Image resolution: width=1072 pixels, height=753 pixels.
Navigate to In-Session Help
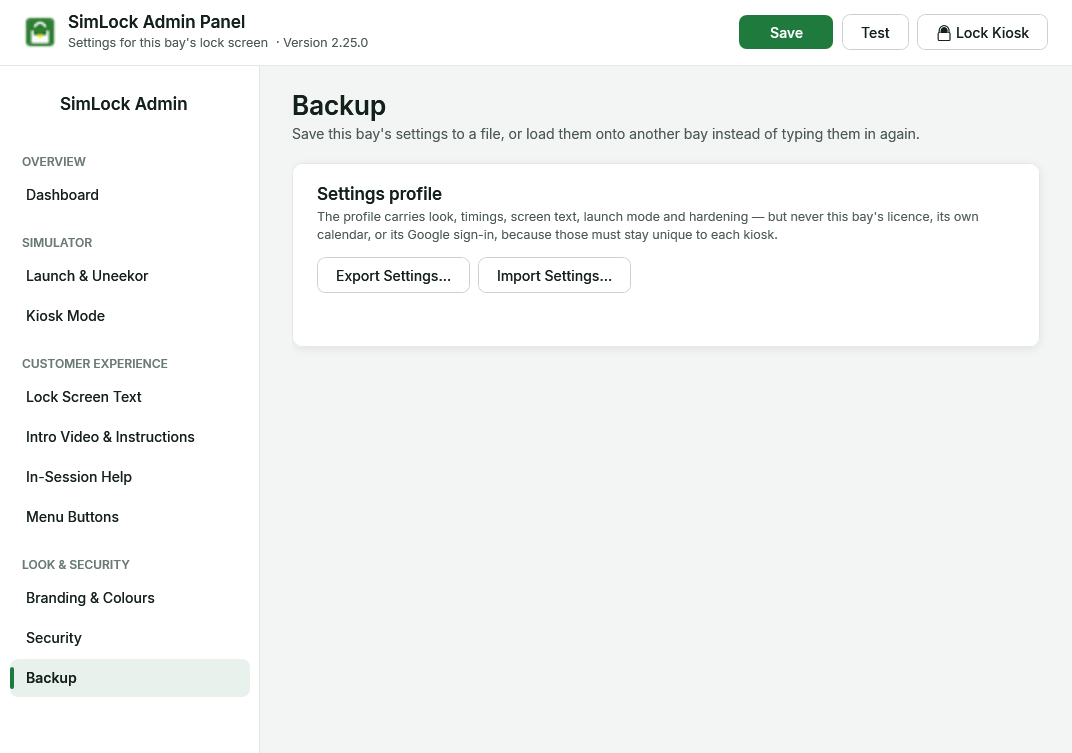pyautogui.click(x=130, y=477)
